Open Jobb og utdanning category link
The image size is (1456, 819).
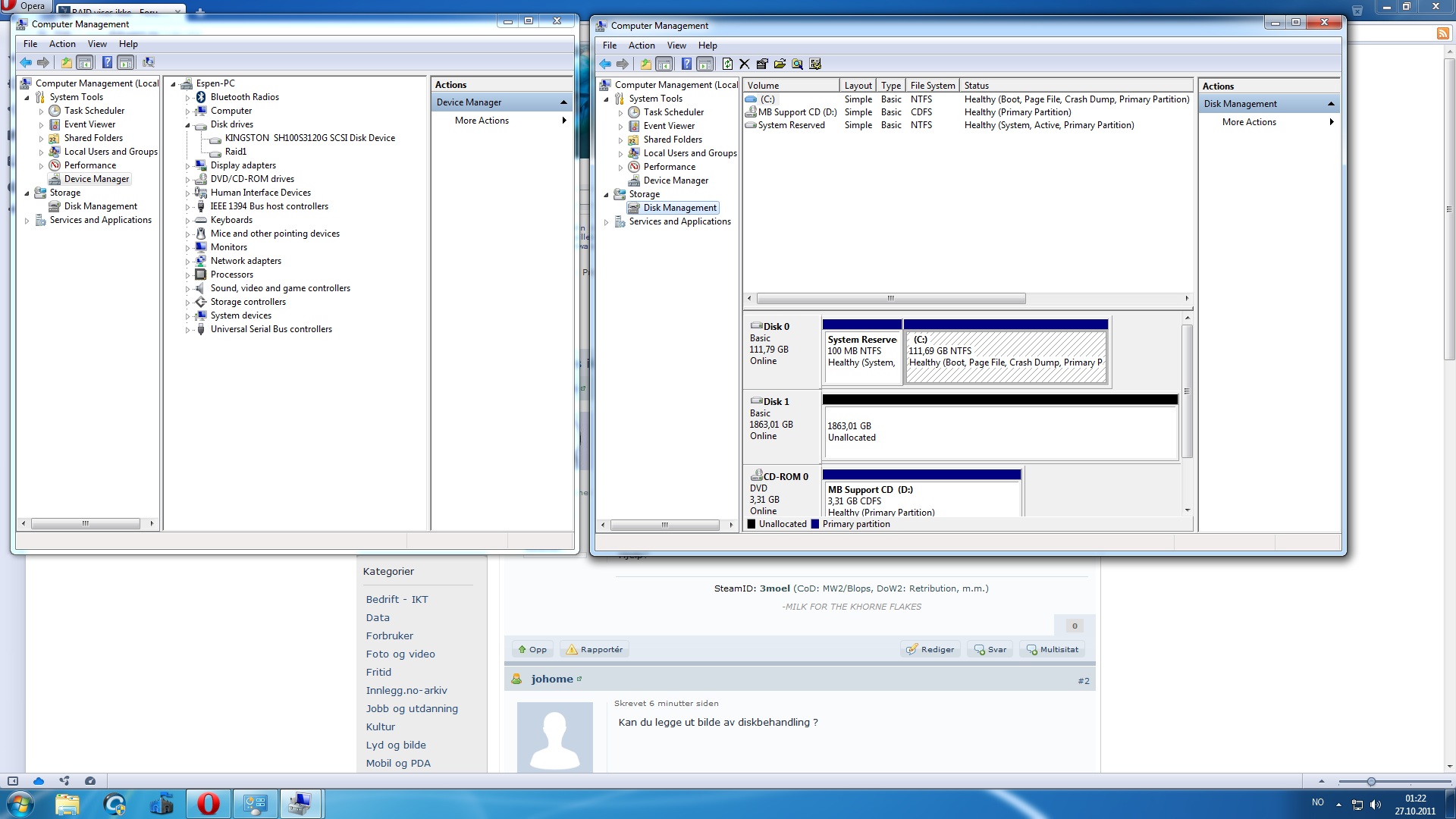coord(412,709)
